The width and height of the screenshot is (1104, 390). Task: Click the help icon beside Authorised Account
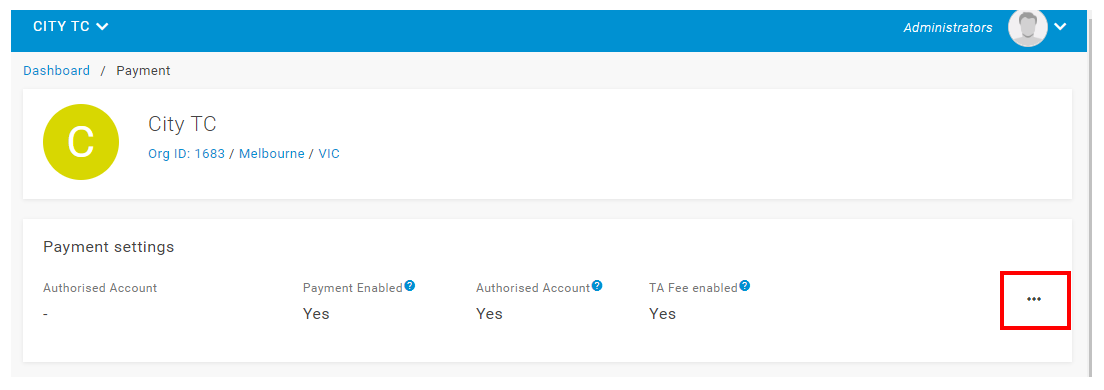tap(597, 286)
